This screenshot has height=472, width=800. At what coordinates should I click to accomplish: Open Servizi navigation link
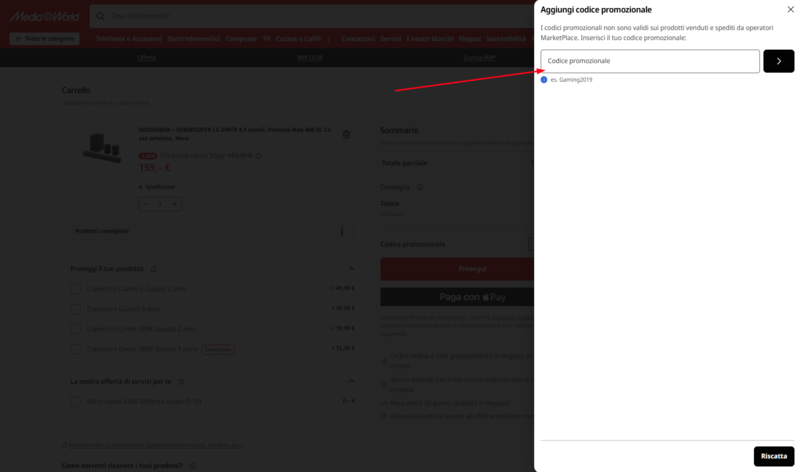click(390, 39)
